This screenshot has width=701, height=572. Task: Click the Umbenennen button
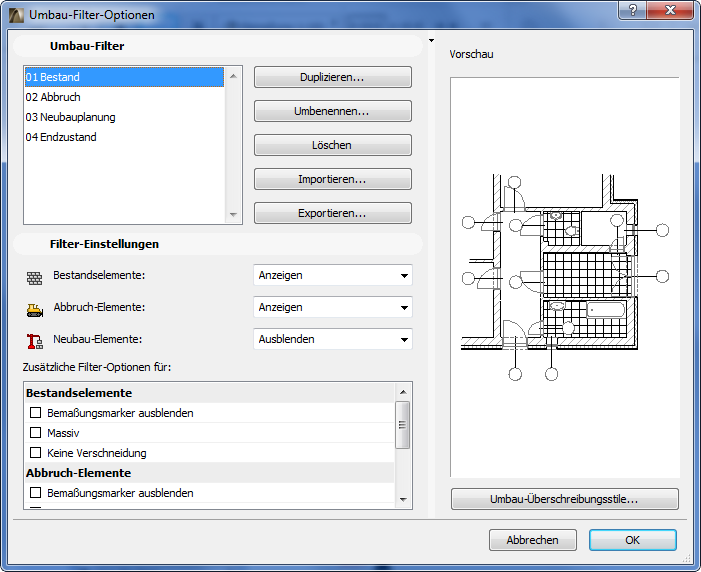click(x=333, y=111)
